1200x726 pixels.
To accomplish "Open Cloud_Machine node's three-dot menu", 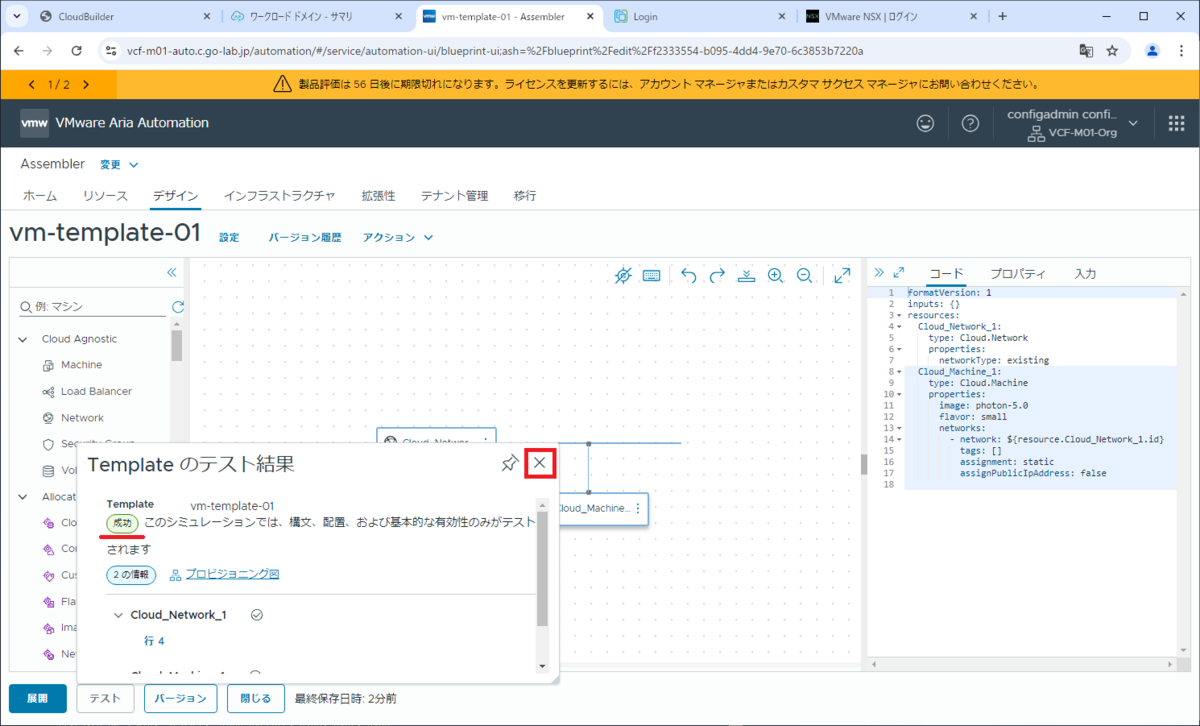I will 637,508.
